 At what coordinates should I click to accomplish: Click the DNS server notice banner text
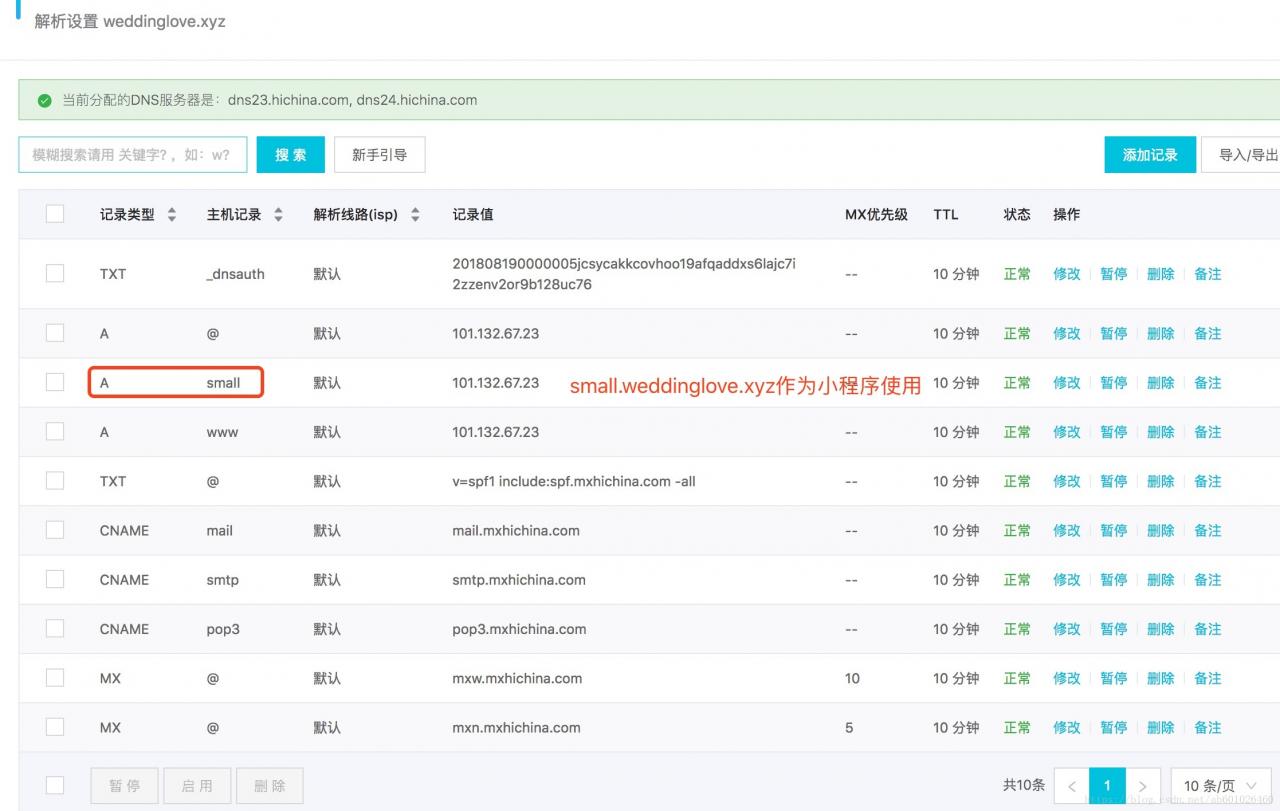click(x=270, y=100)
